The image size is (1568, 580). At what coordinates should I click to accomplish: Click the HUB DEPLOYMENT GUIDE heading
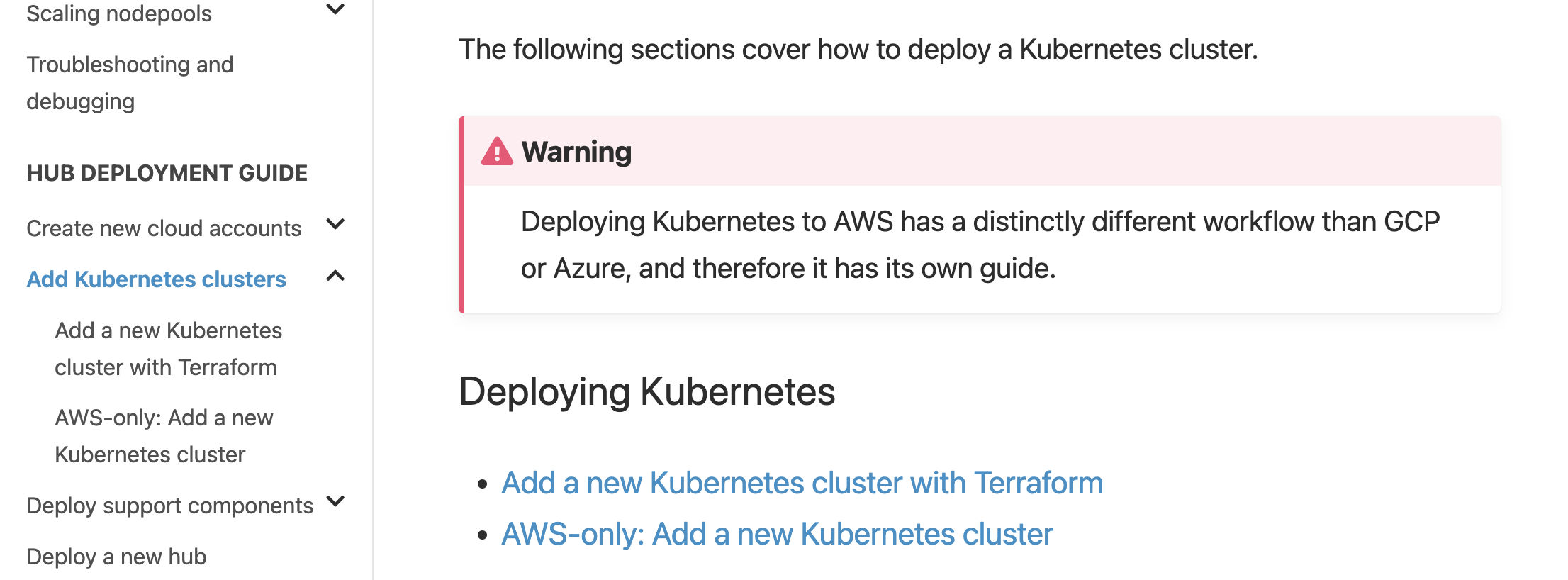167,172
